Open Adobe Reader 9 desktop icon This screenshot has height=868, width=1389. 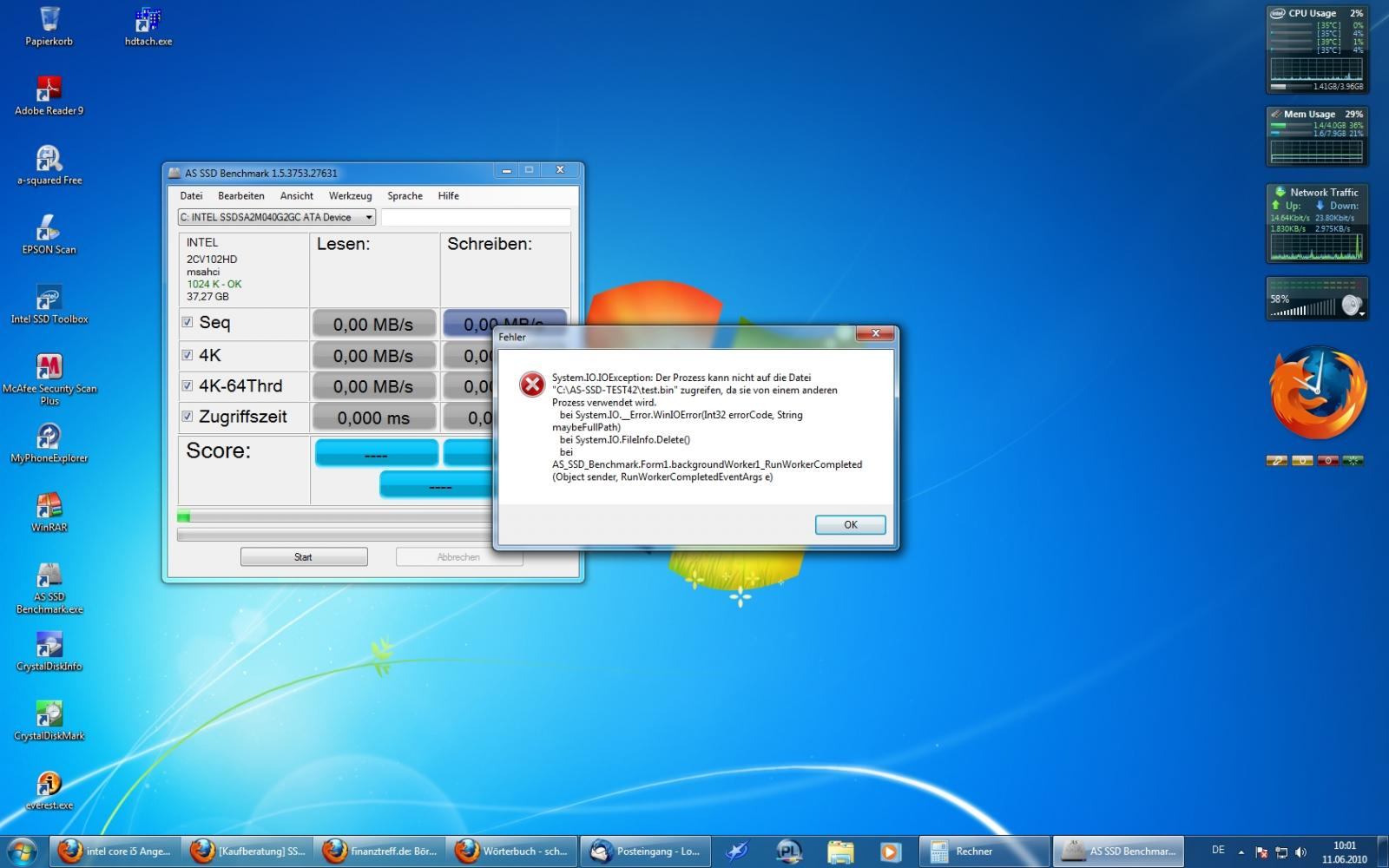(49, 95)
